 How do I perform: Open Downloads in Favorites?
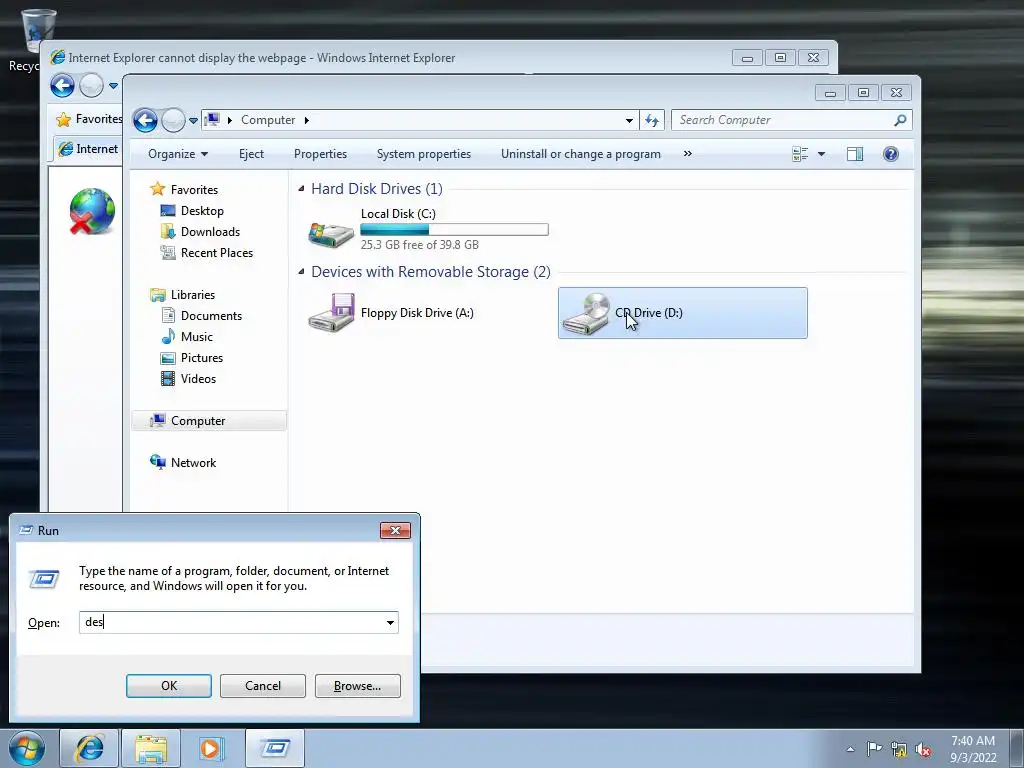click(x=210, y=232)
